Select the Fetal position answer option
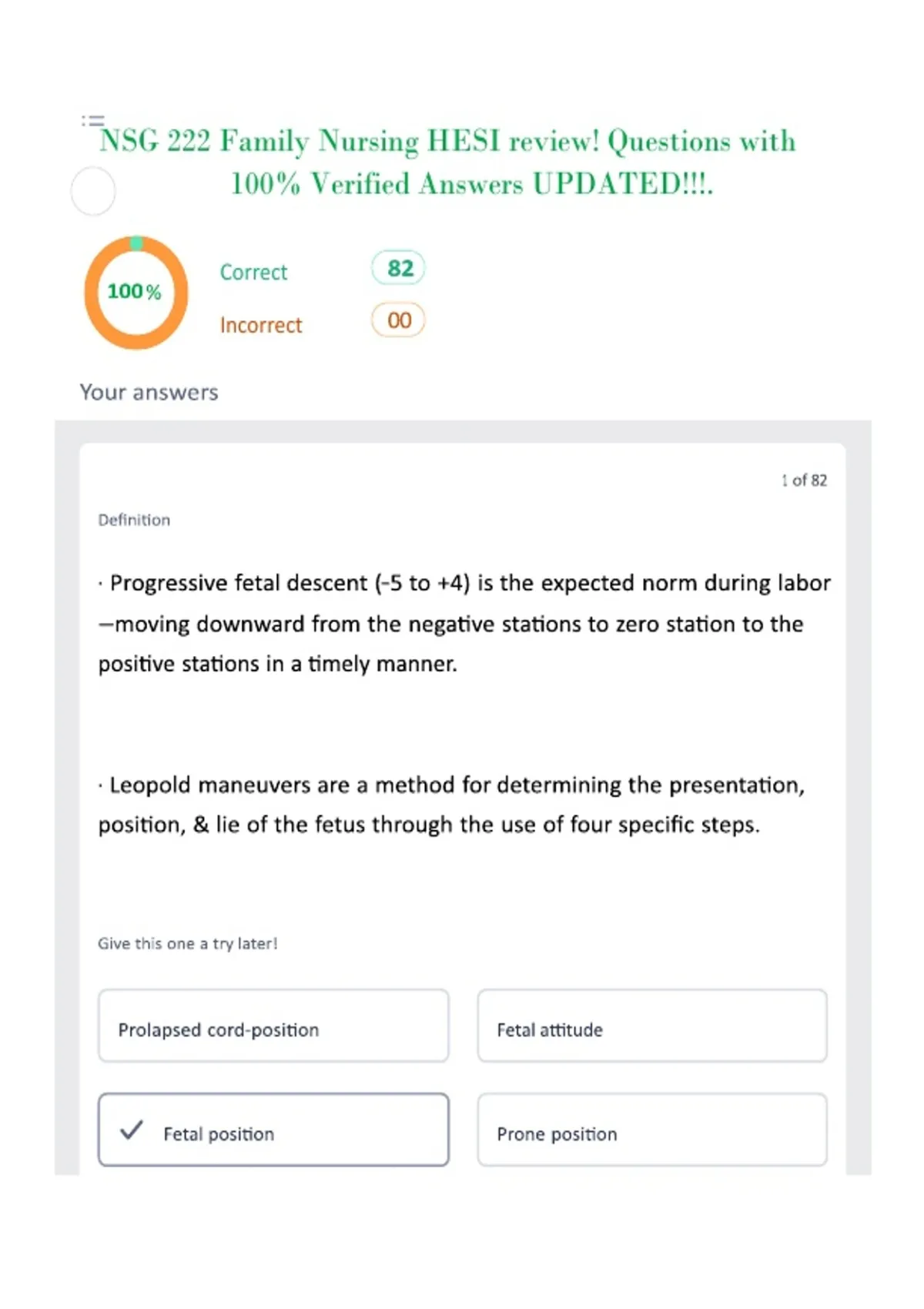Screen dimensions: 924x1309 [273, 1130]
